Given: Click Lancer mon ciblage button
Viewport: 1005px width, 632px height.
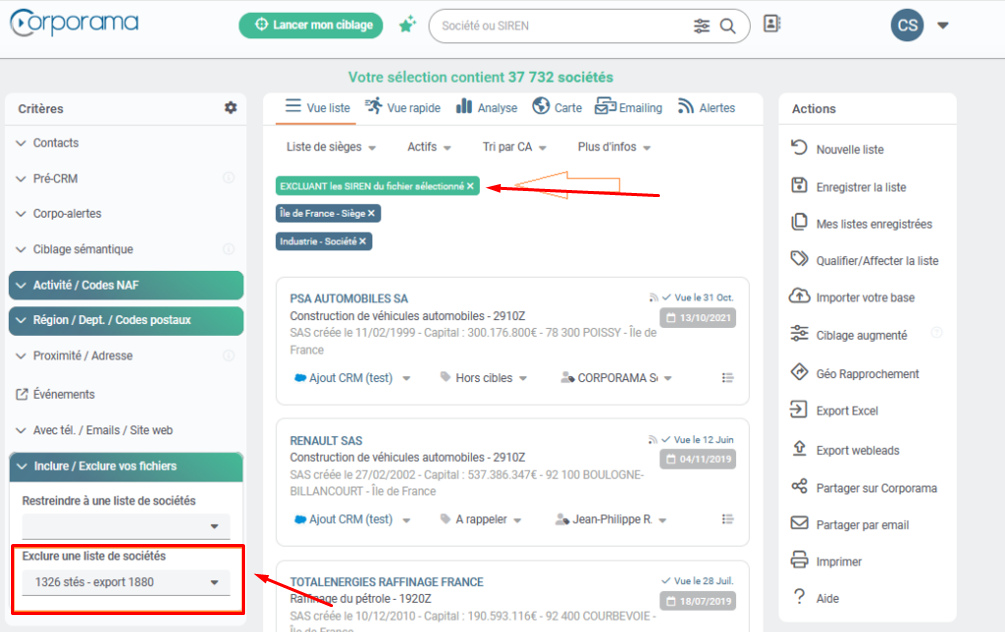Looking at the screenshot, I should pyautogui.click(x=311, y=25).
